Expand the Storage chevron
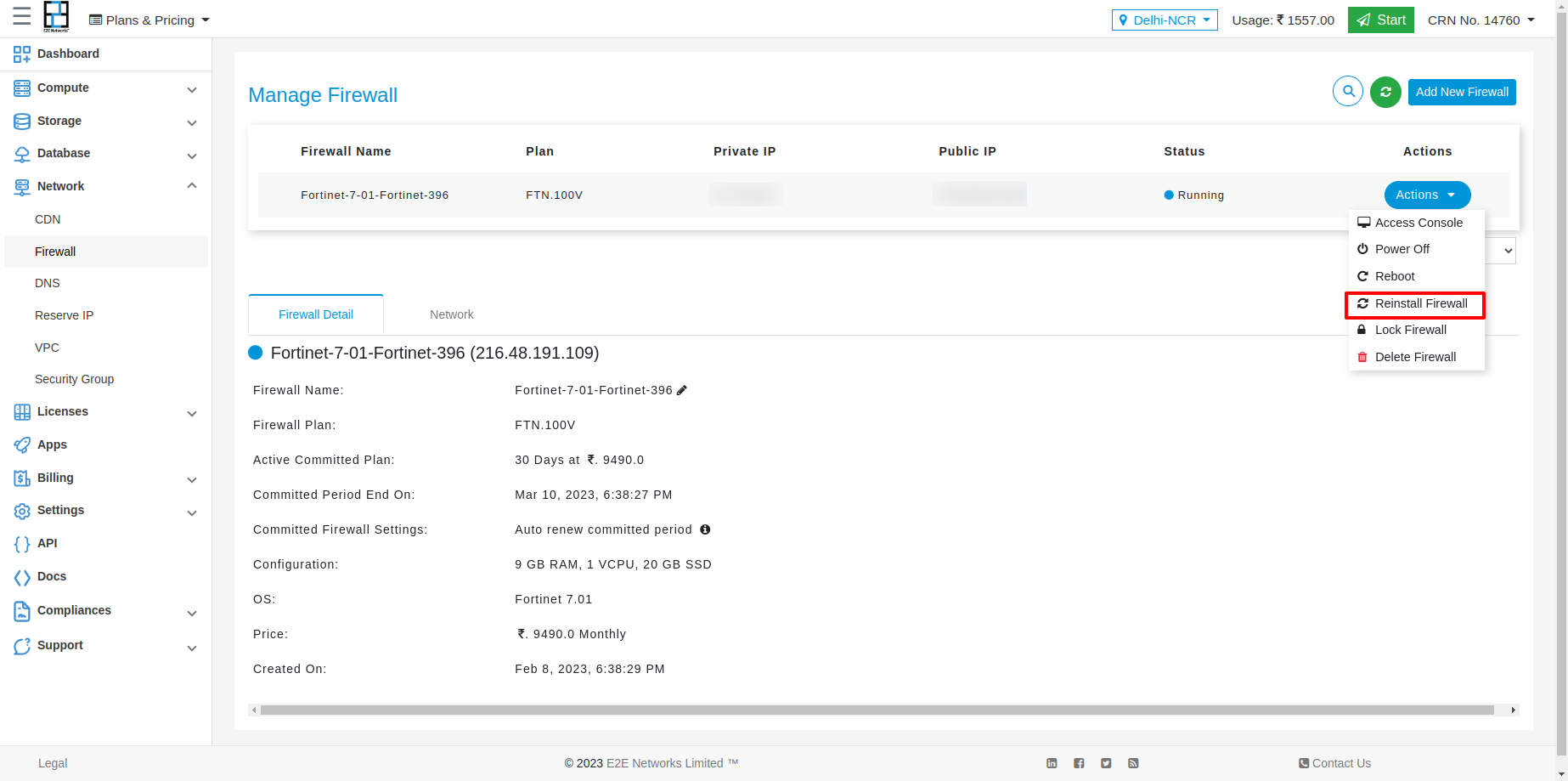The width and height of the screenshot is (1568, 781). [x=192, y=122]
